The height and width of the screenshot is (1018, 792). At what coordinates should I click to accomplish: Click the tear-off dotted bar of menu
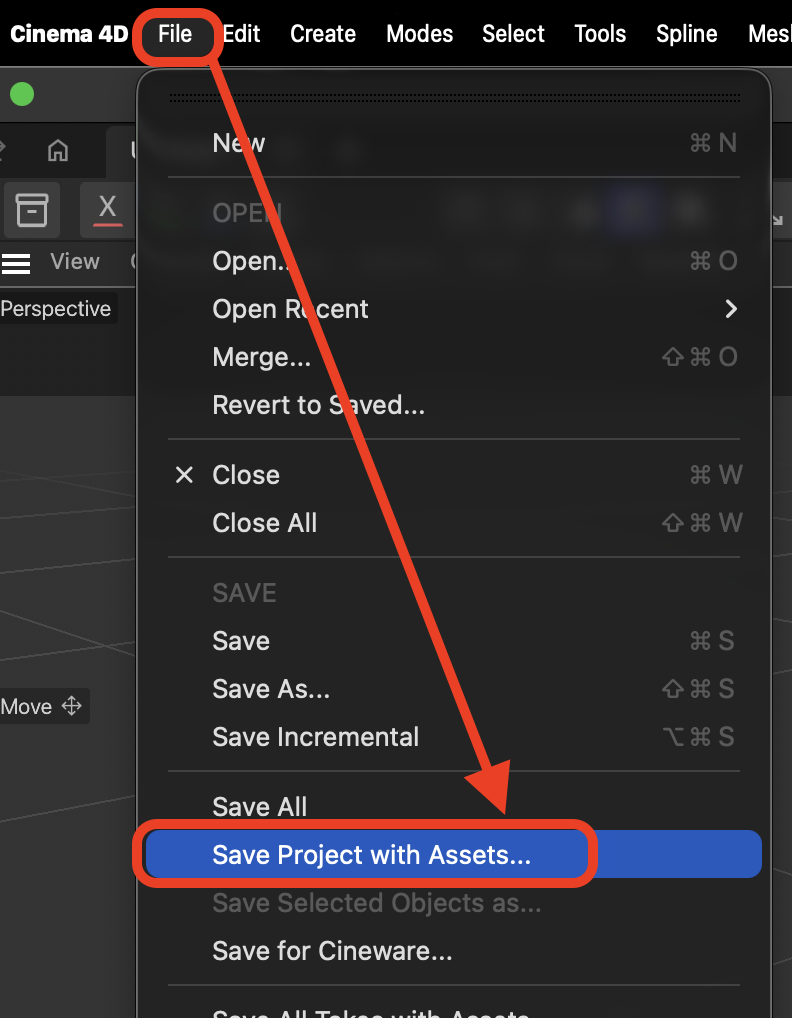(454, 97)
